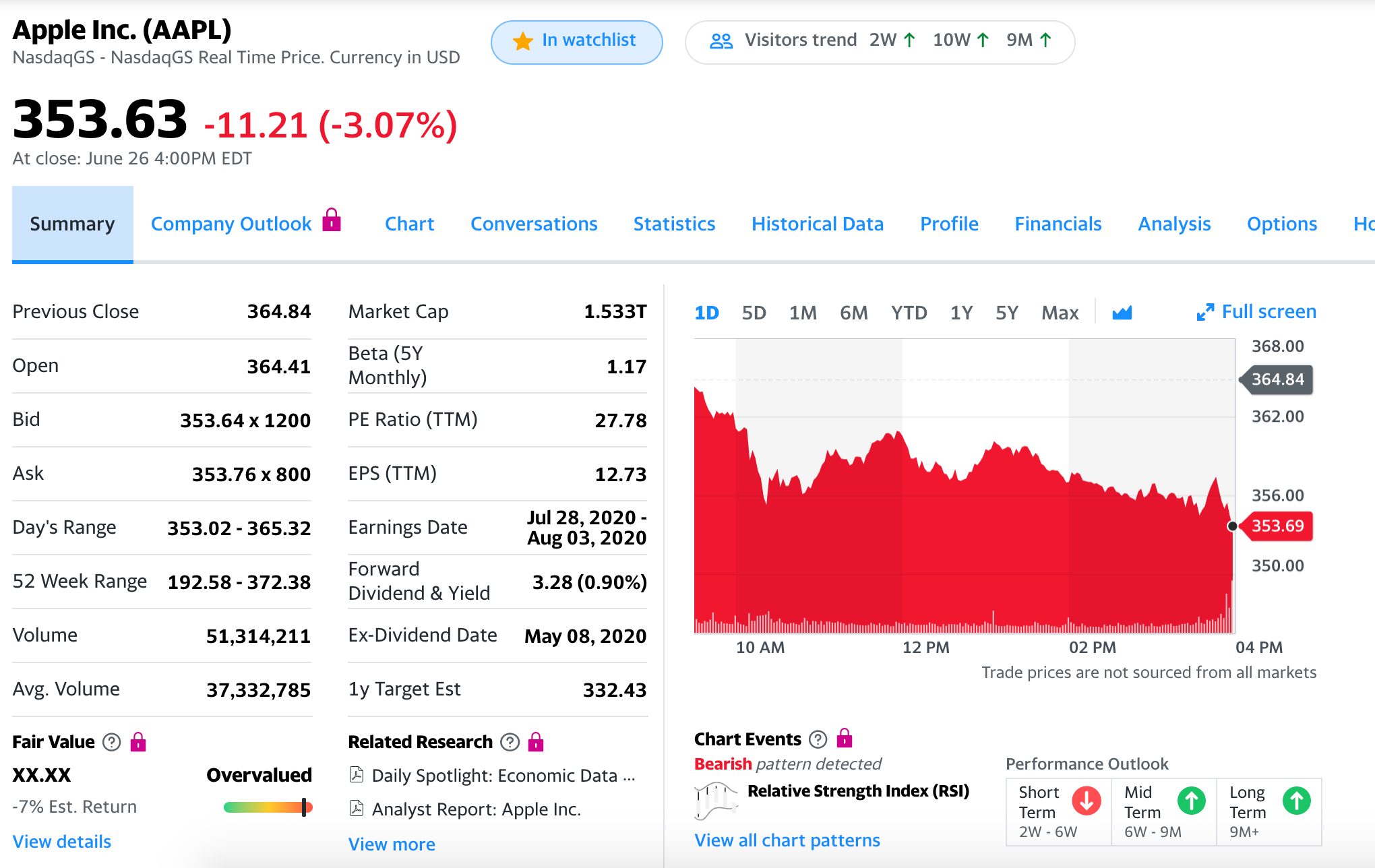Open the Company Outlook tab
The image size is (1375, 868).
tap(231, 224)
